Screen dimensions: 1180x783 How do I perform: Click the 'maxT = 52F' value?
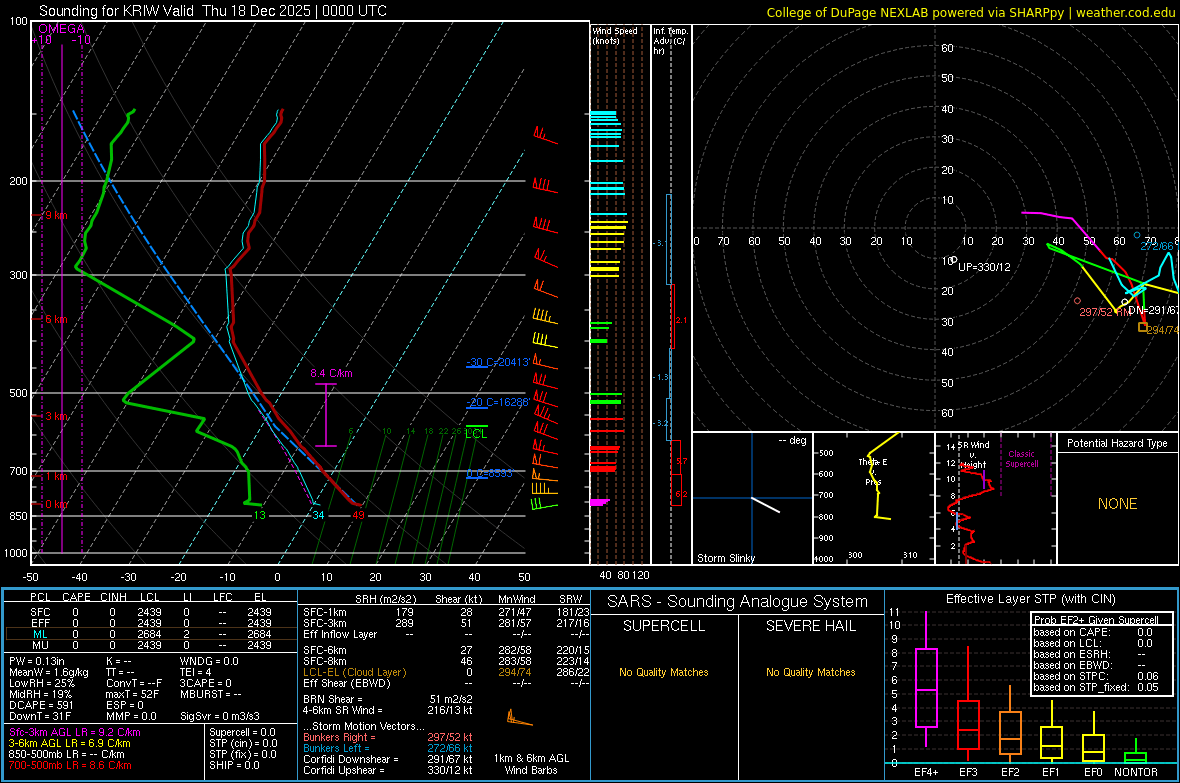coord(133,694)
